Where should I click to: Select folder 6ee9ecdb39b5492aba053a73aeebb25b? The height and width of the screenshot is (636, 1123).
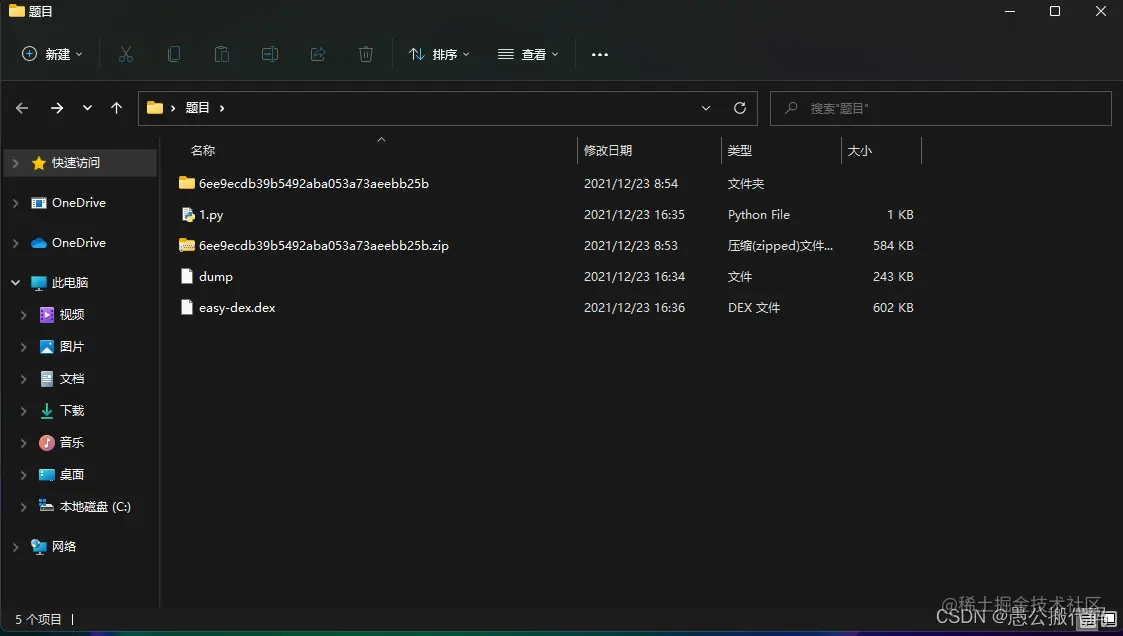pyautogui.click(x=314, y=184)
